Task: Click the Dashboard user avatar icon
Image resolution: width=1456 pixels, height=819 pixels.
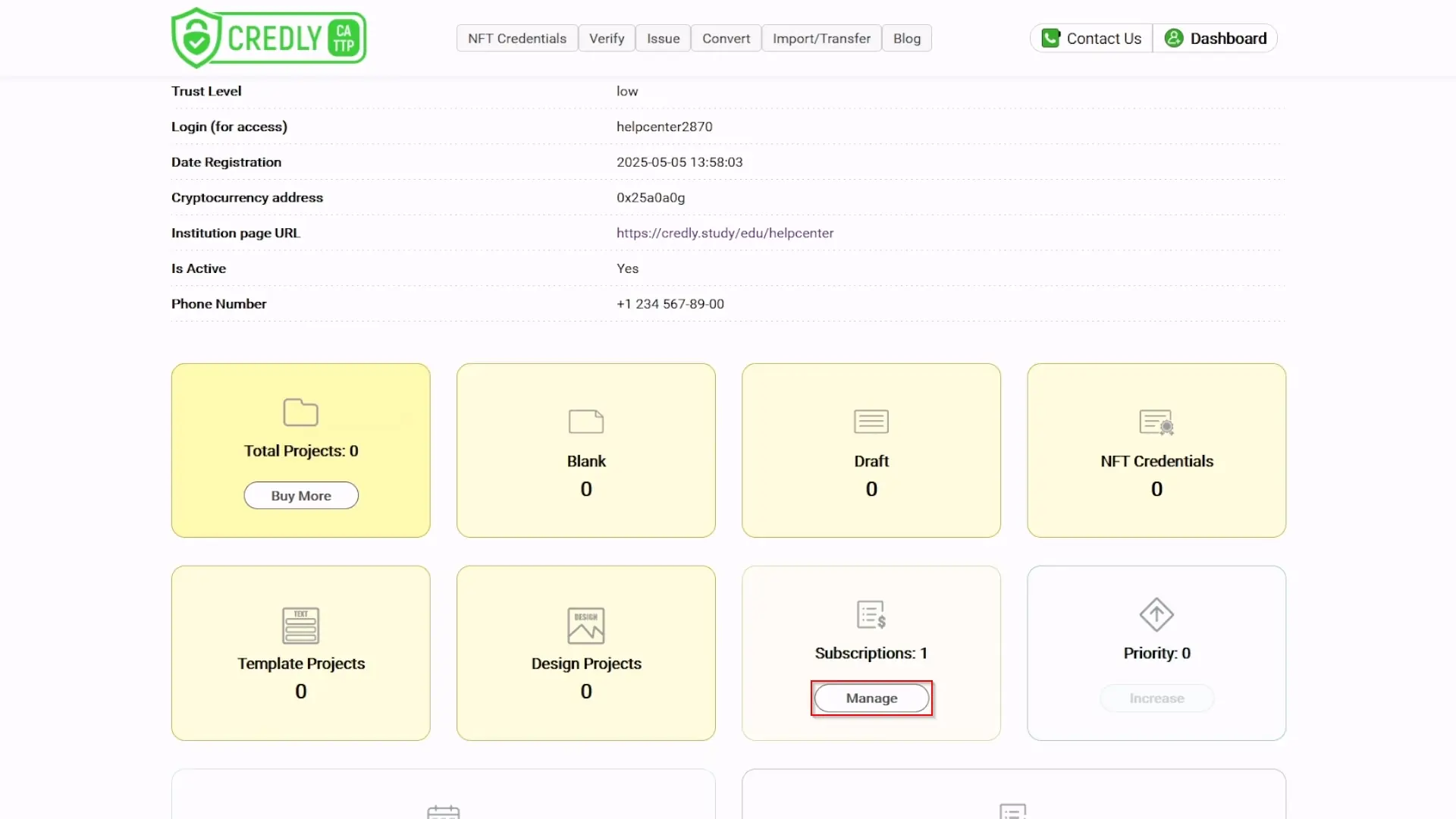Action: click(x=1173, y=39)
